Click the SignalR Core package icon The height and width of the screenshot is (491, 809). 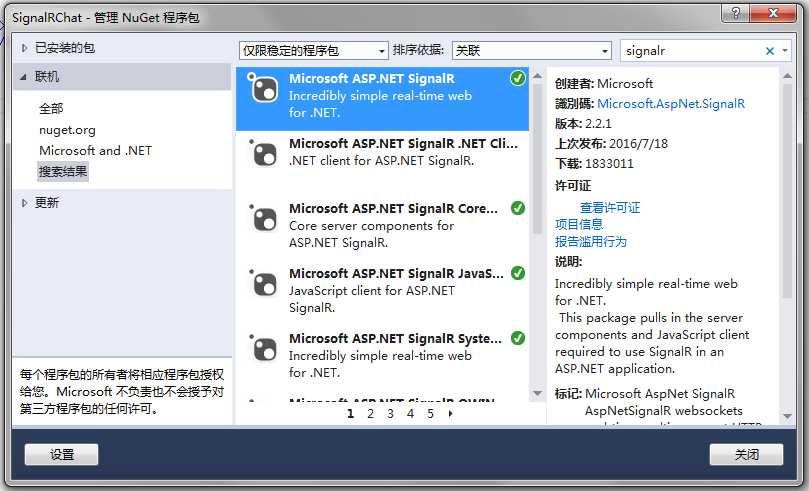tap(264, 218)
